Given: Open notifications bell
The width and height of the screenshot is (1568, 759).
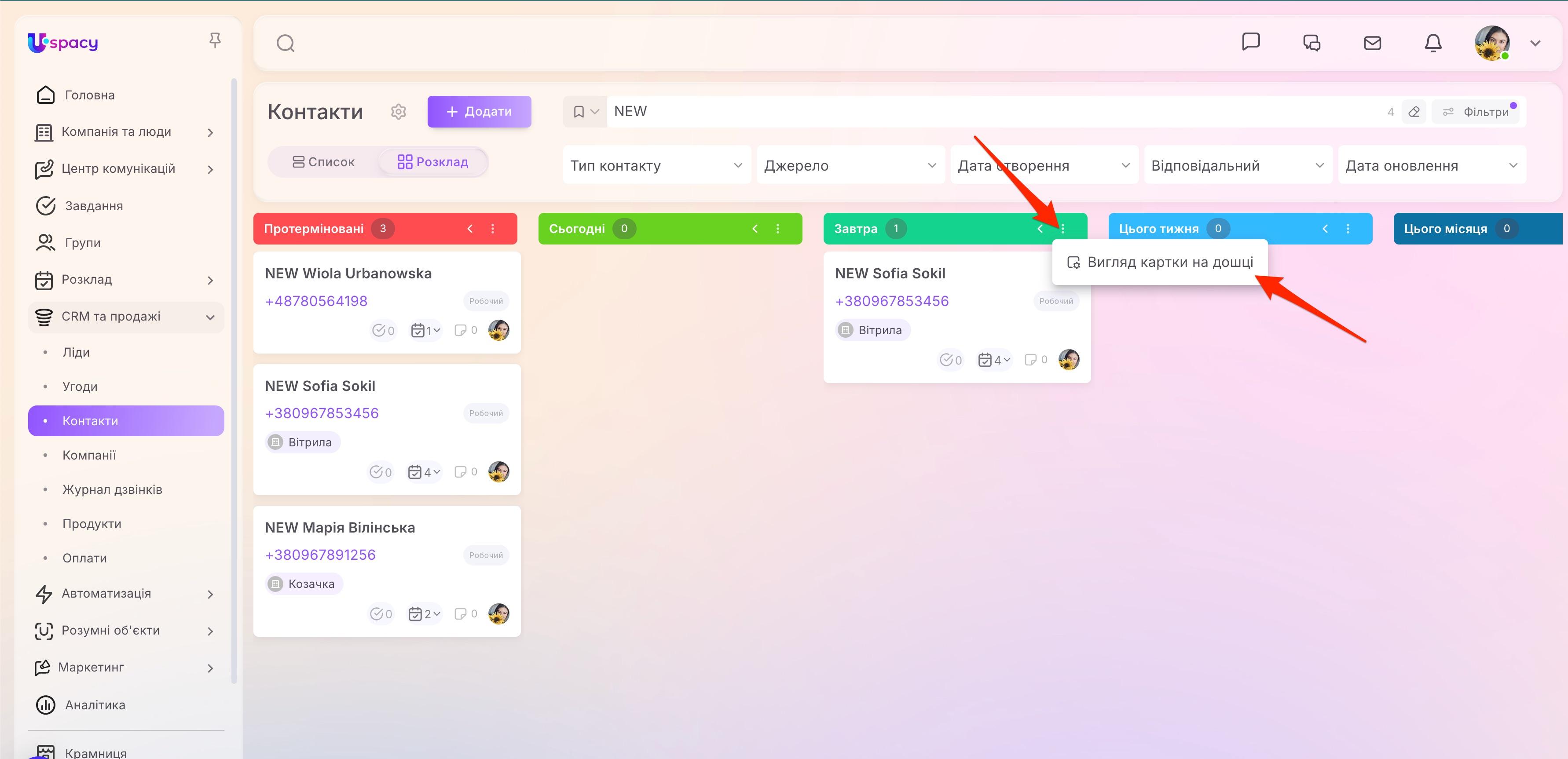Looking at the screenshot, I should (x=1433, y=43).
